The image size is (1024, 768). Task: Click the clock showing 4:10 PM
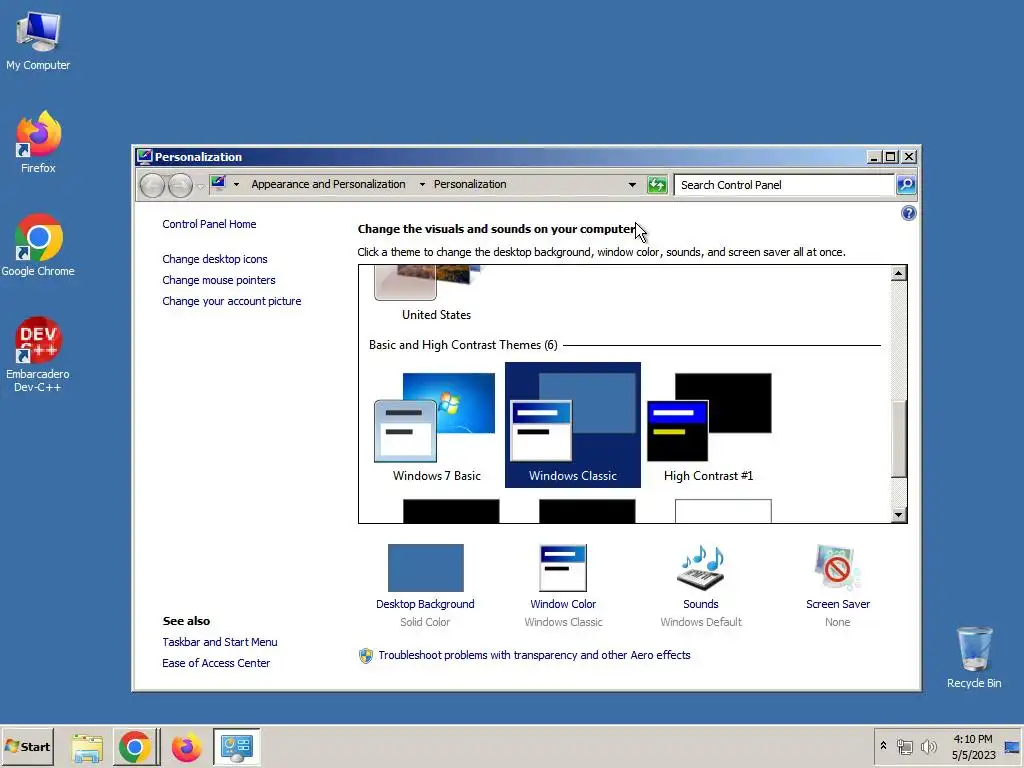click(x=973, y=747)
